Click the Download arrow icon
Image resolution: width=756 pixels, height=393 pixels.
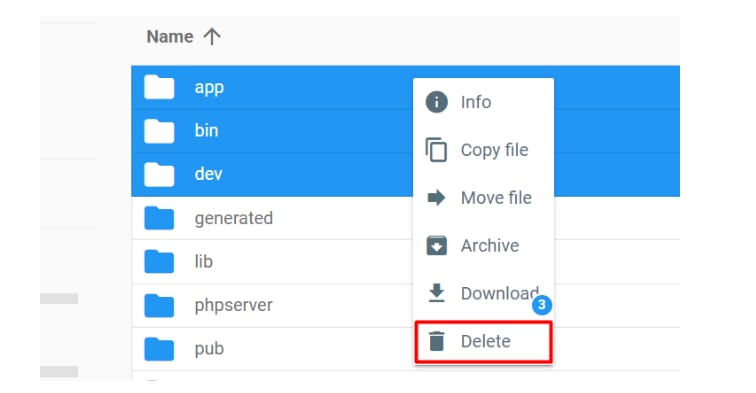[x=436, y=293]
